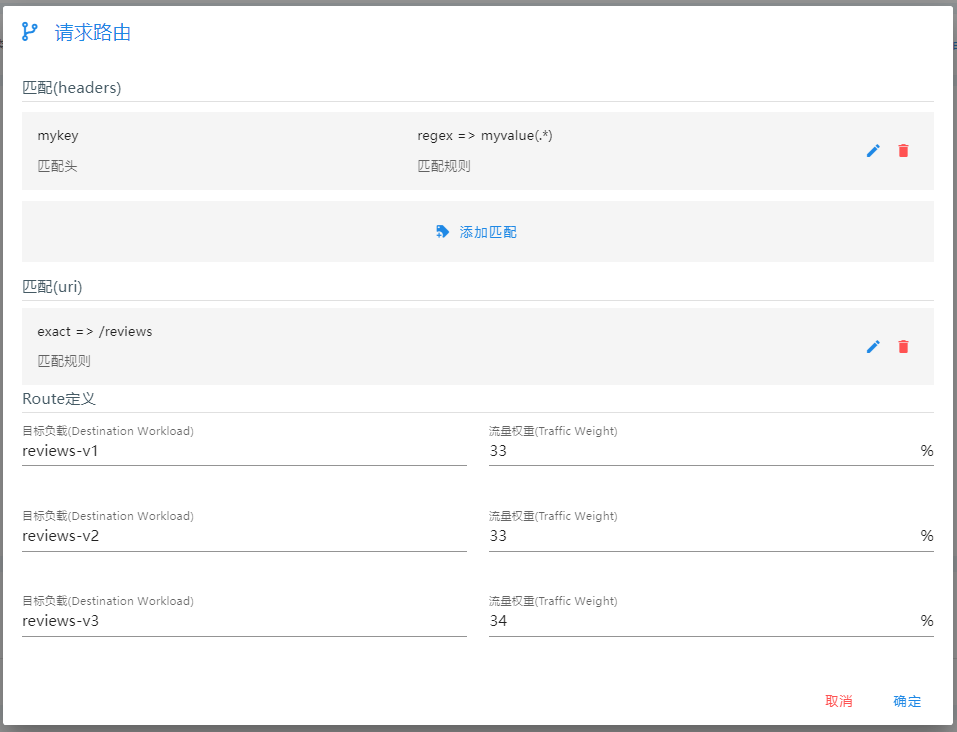Focus the reviews-v2 destination workload field
Image resolution: width=957 pixels, height=732 pixels.
point(244,536)
